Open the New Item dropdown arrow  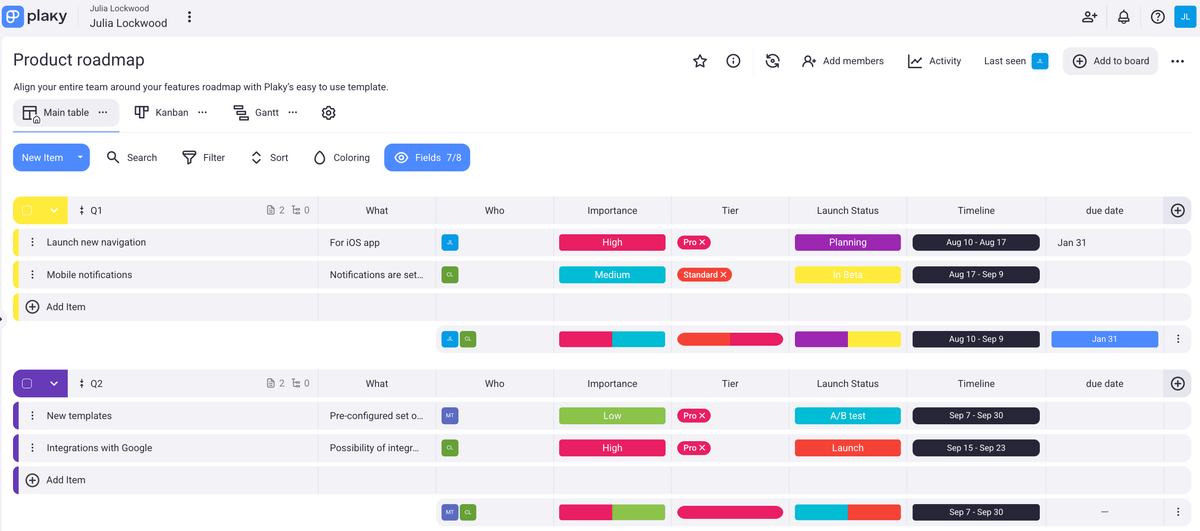[80, 158]
